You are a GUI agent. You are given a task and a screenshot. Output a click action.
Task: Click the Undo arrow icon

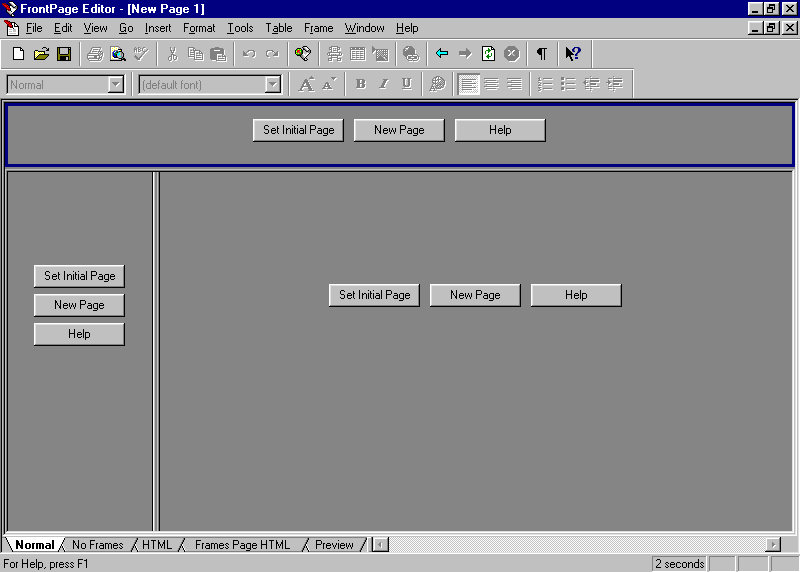coord(249,54)
